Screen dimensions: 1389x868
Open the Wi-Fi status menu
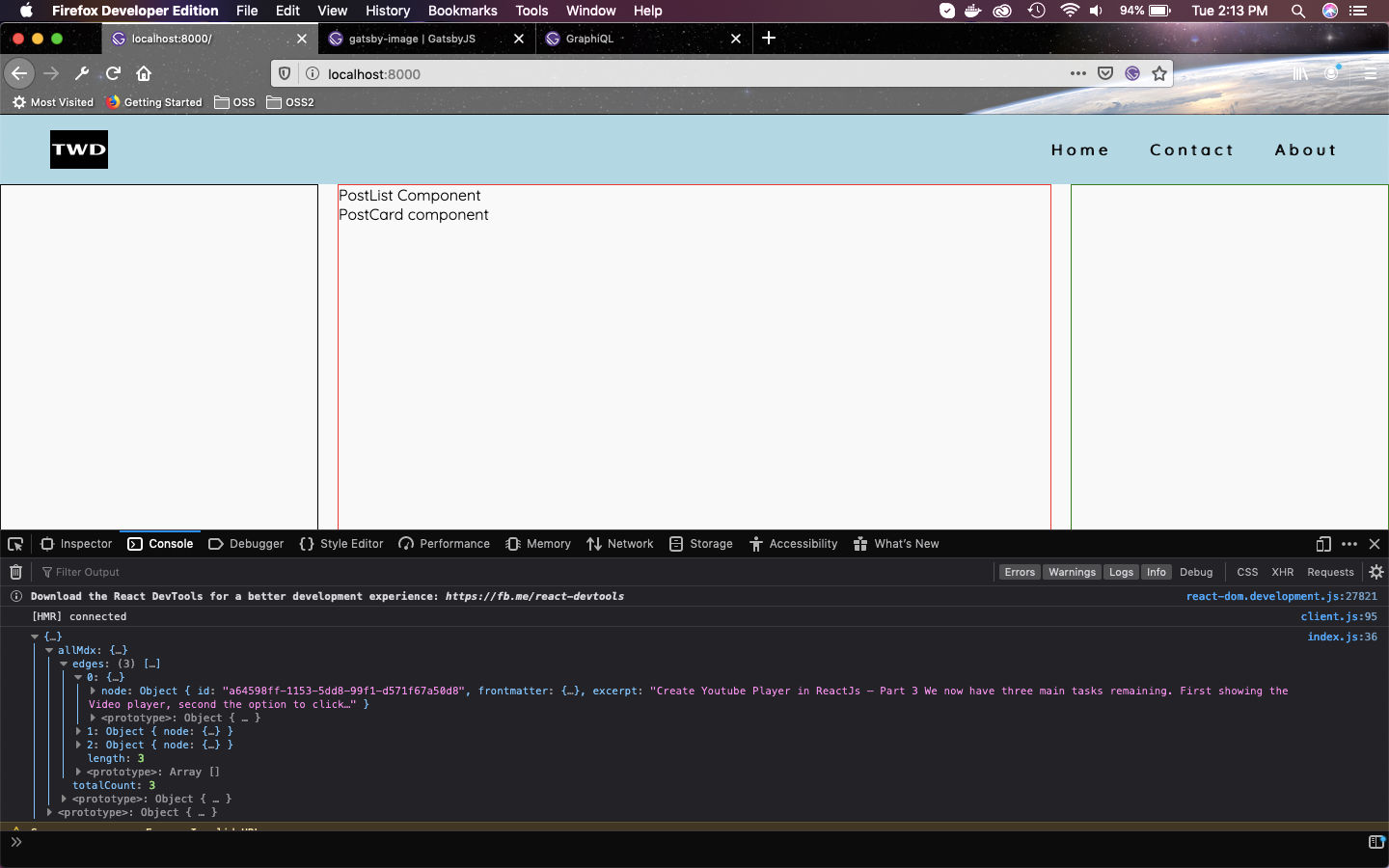pos(1069,11)
